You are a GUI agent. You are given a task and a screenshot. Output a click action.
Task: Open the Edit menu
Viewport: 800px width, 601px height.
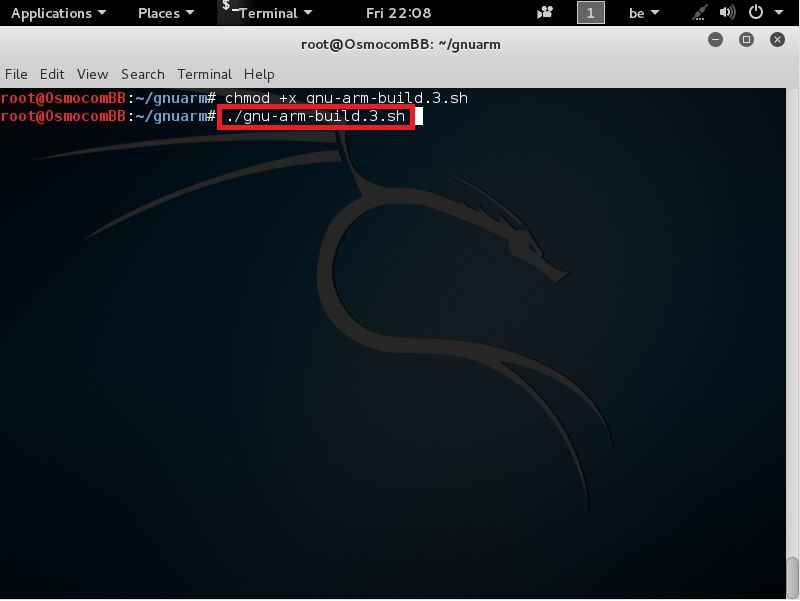coord(52,74)
